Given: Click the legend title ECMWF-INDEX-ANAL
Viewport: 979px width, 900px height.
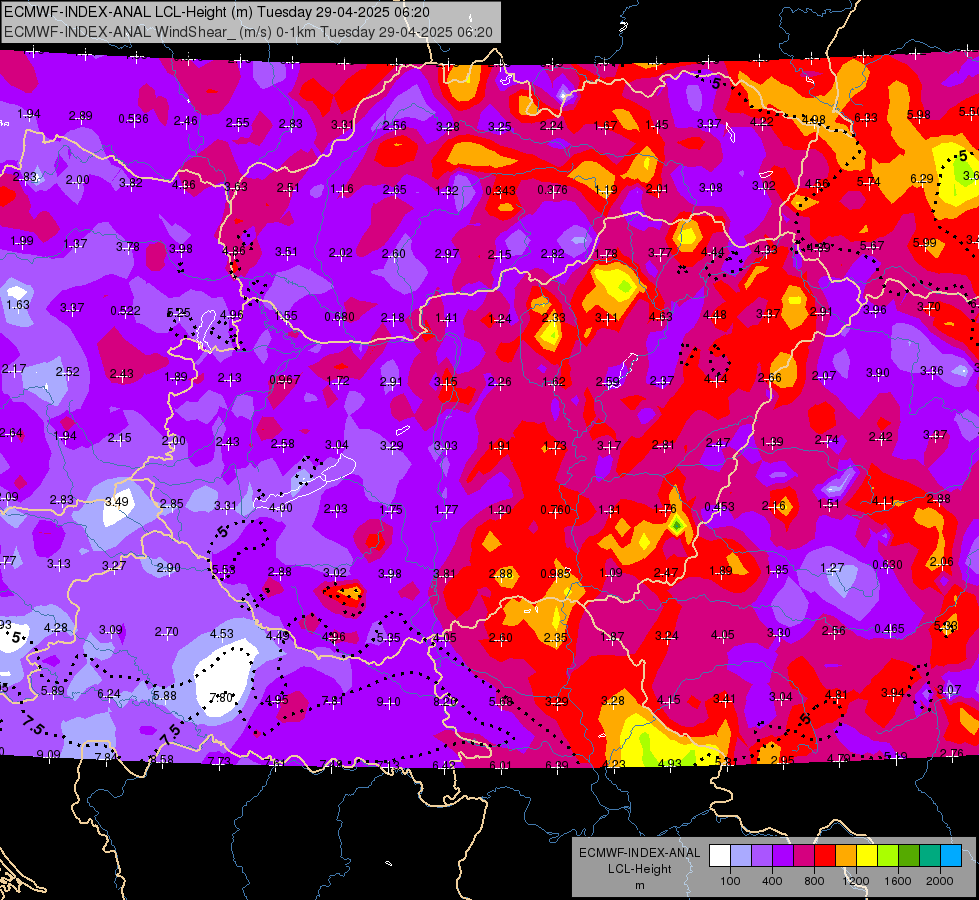Looking at the screenshot, I should [639, 853].
